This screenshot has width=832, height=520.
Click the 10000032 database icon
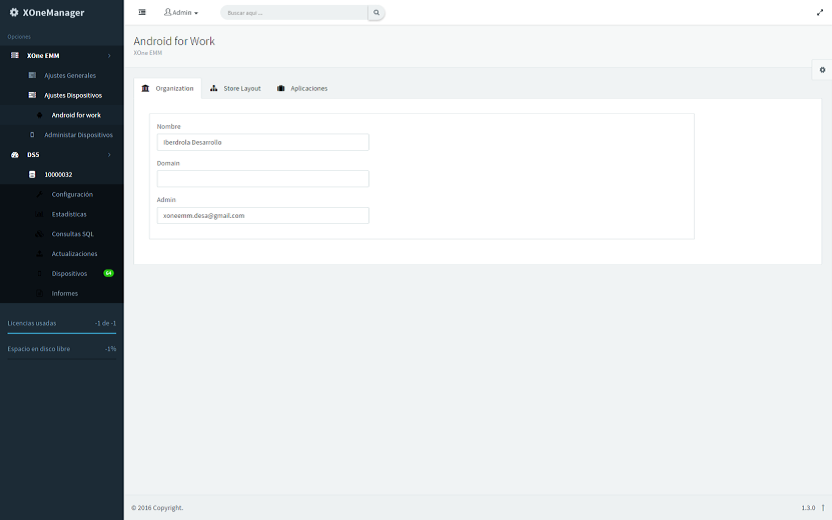click(x=32, y=174)
